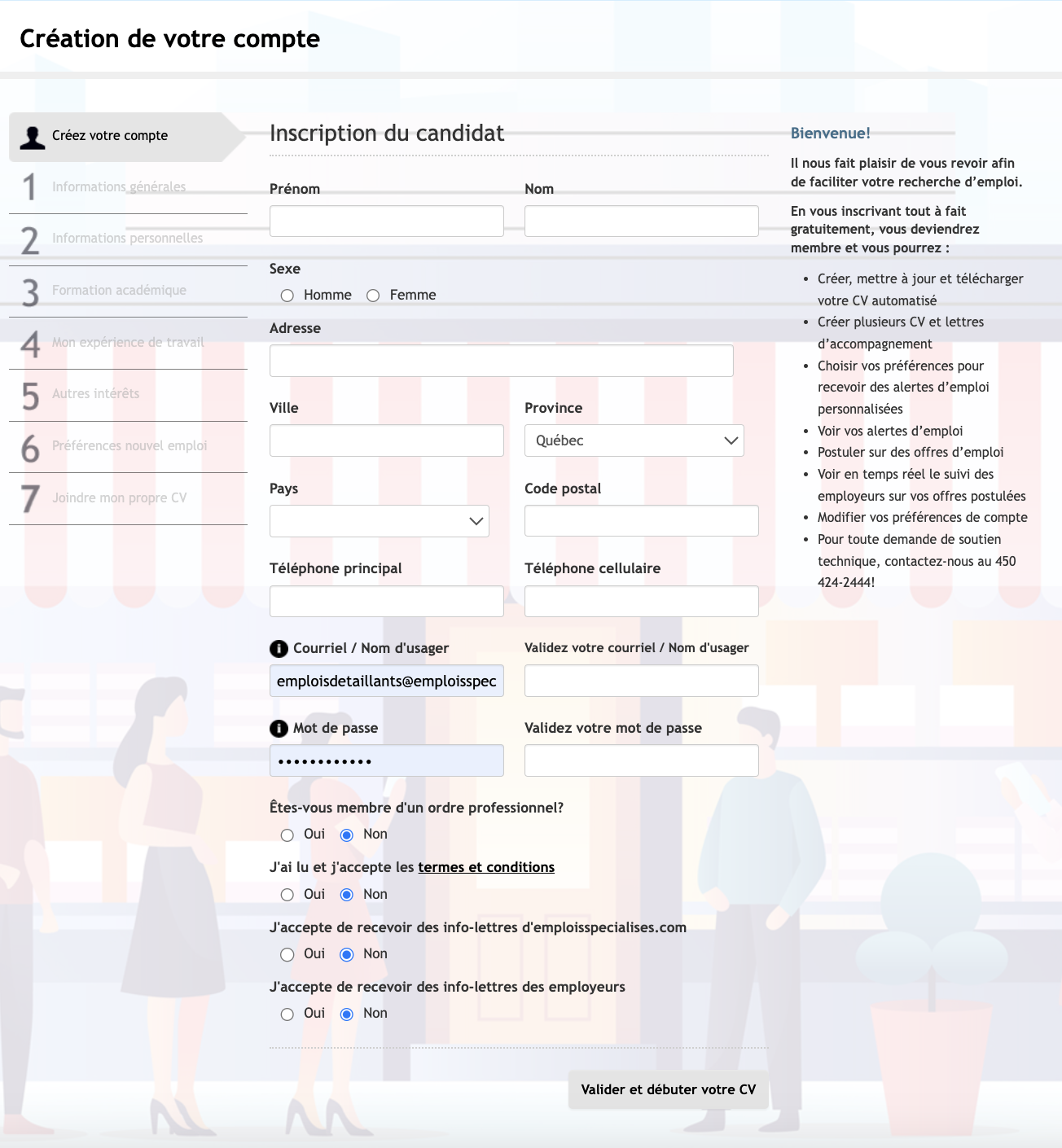
Task: Select Non for termes et conditions
Action: (347, 895)
